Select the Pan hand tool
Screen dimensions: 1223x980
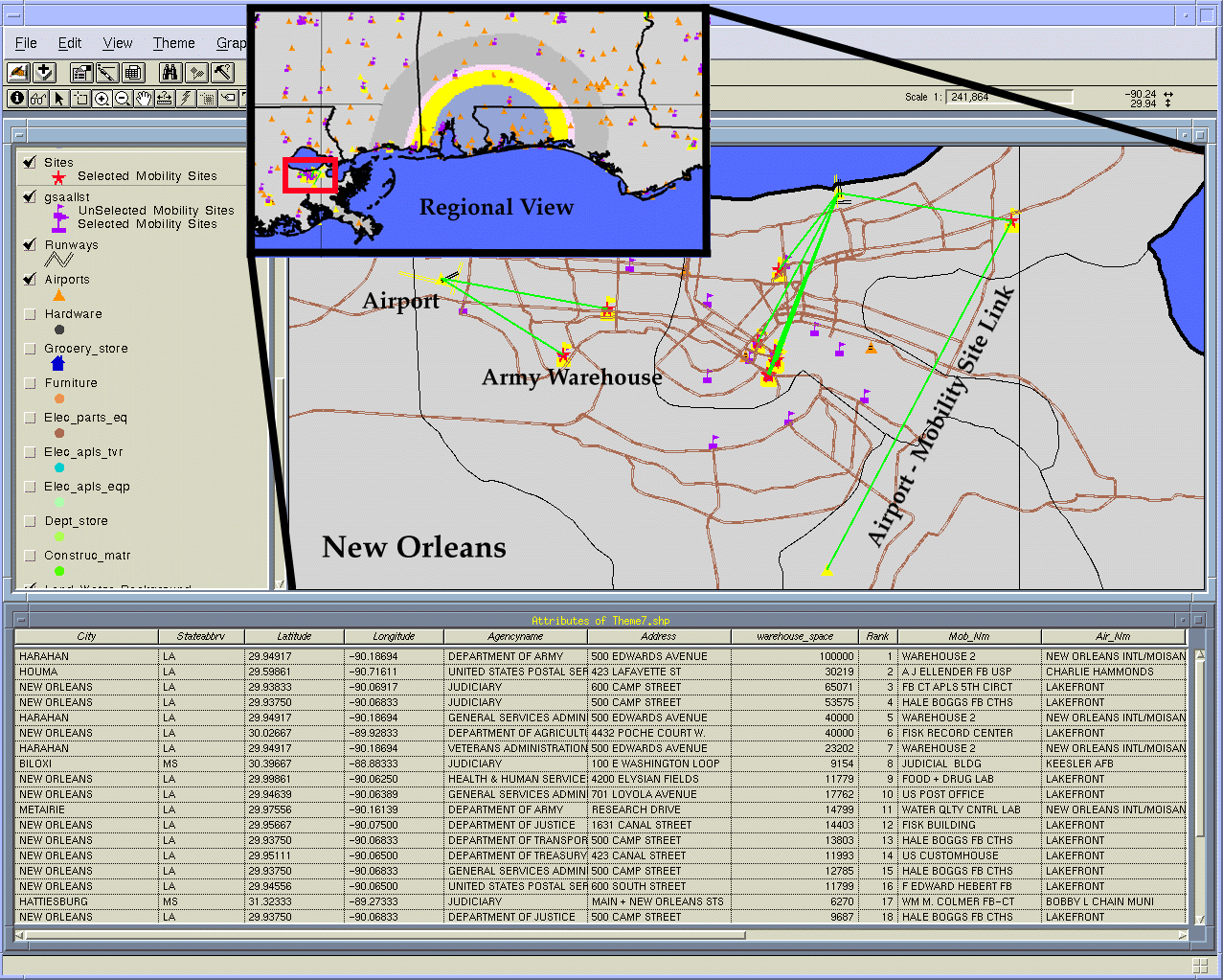click(x=144, y=98)
